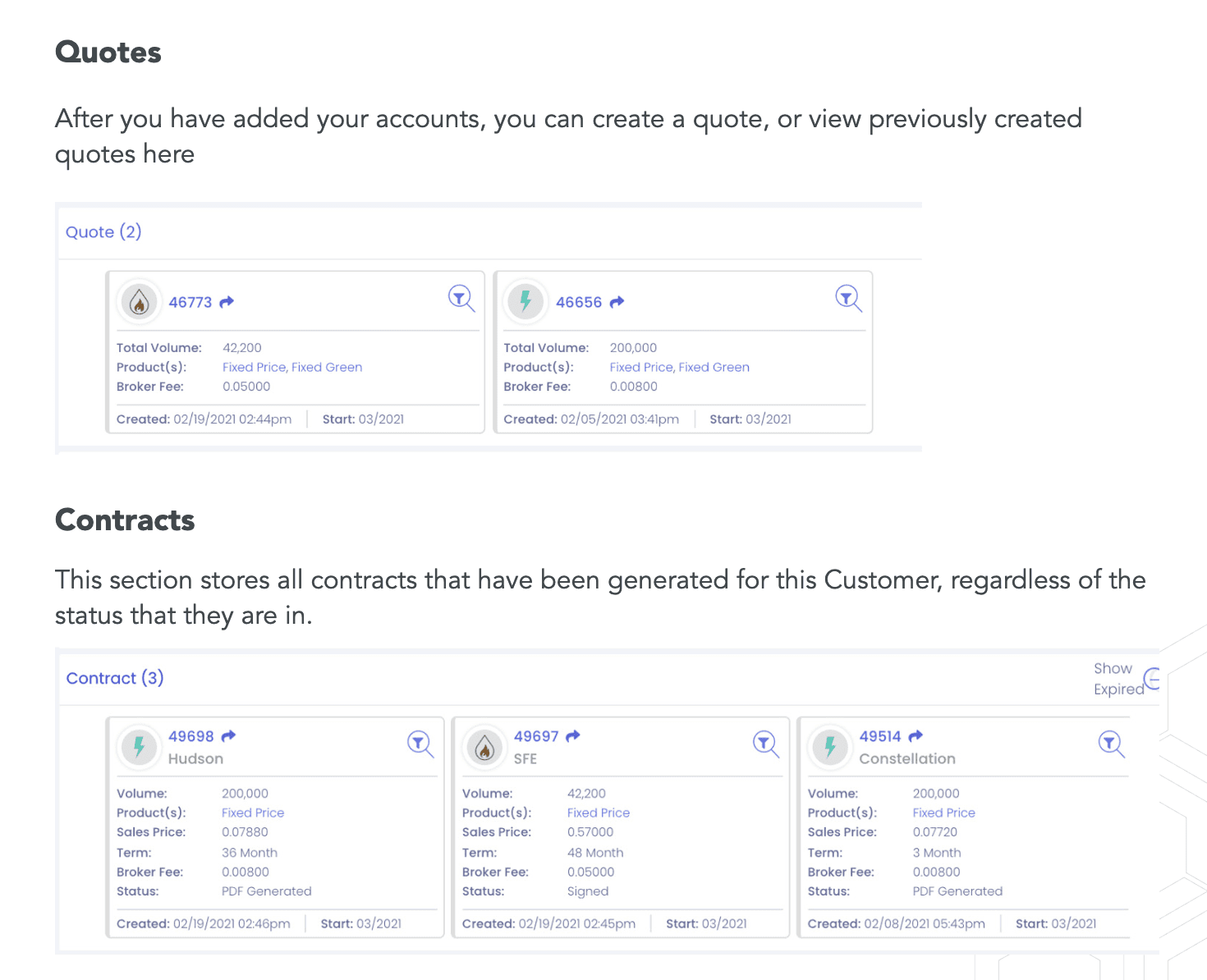This screenshot has width=1207, height=980.
Task: Open quote number 46773 link
Action: tap(190, 302)
